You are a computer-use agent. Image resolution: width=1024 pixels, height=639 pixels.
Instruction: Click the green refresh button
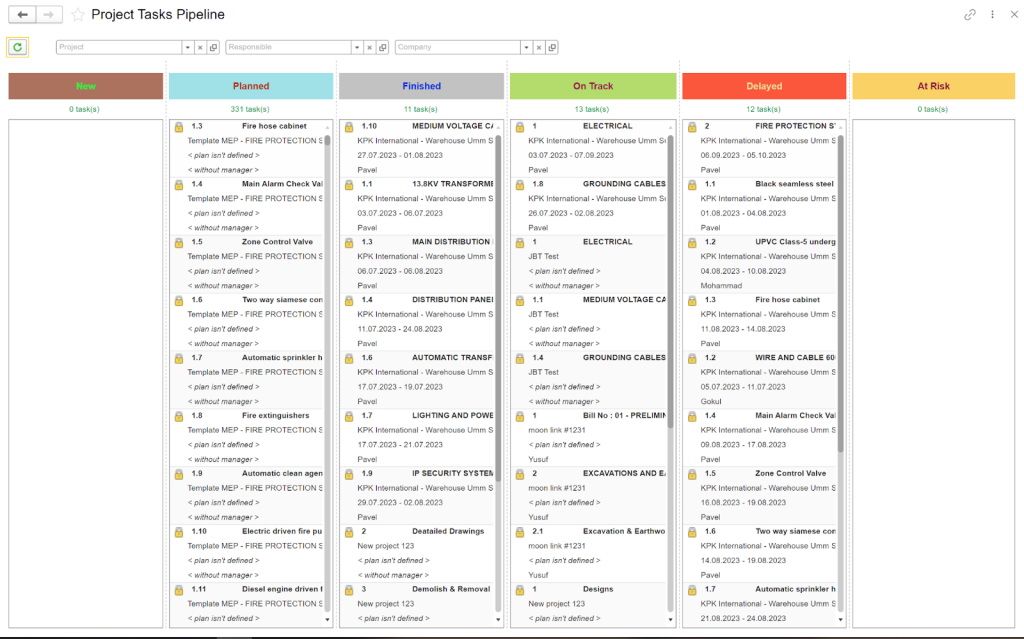click(x=18, y=47)
